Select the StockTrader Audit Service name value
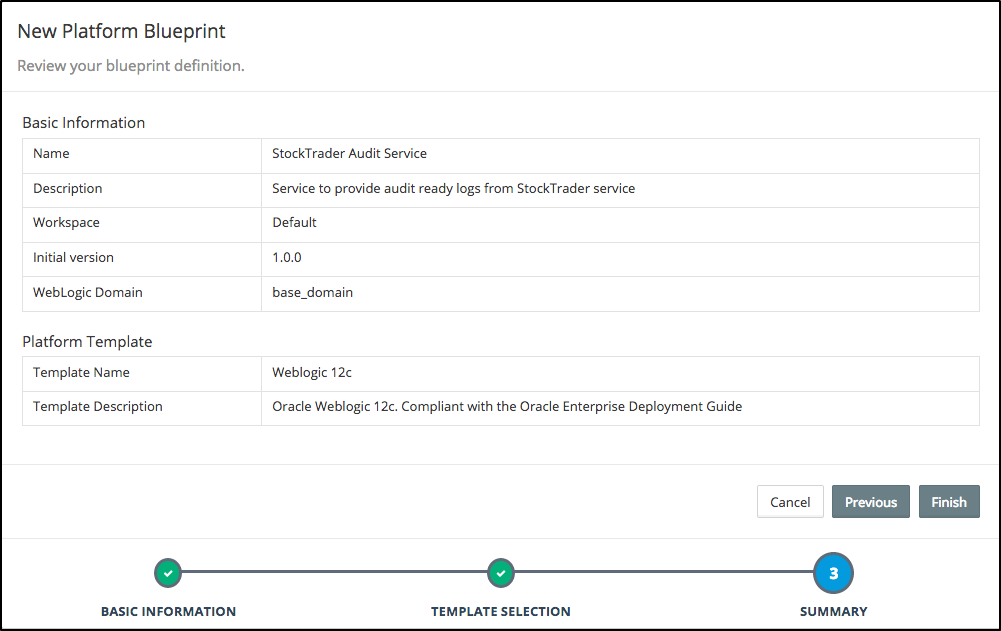Screen dimensions: 1001x631 pyautogui.click(x=349, y=154)
